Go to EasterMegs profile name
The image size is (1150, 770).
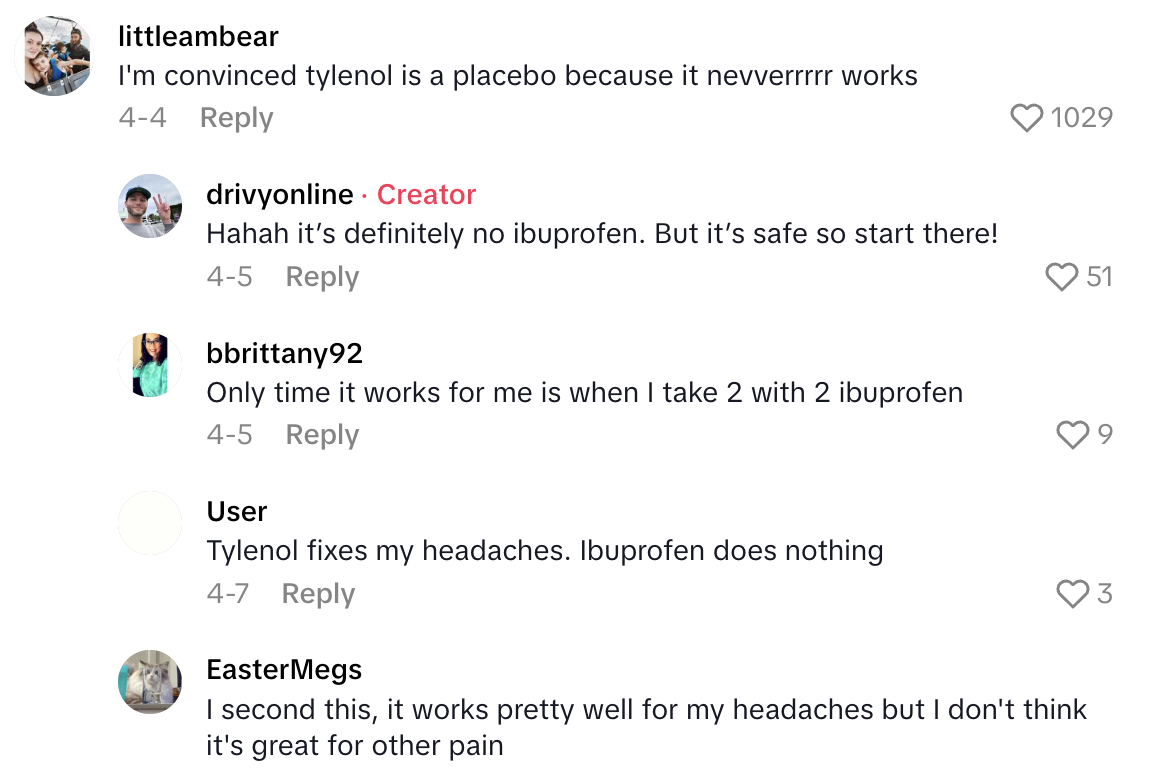click(x=284, y=669)
